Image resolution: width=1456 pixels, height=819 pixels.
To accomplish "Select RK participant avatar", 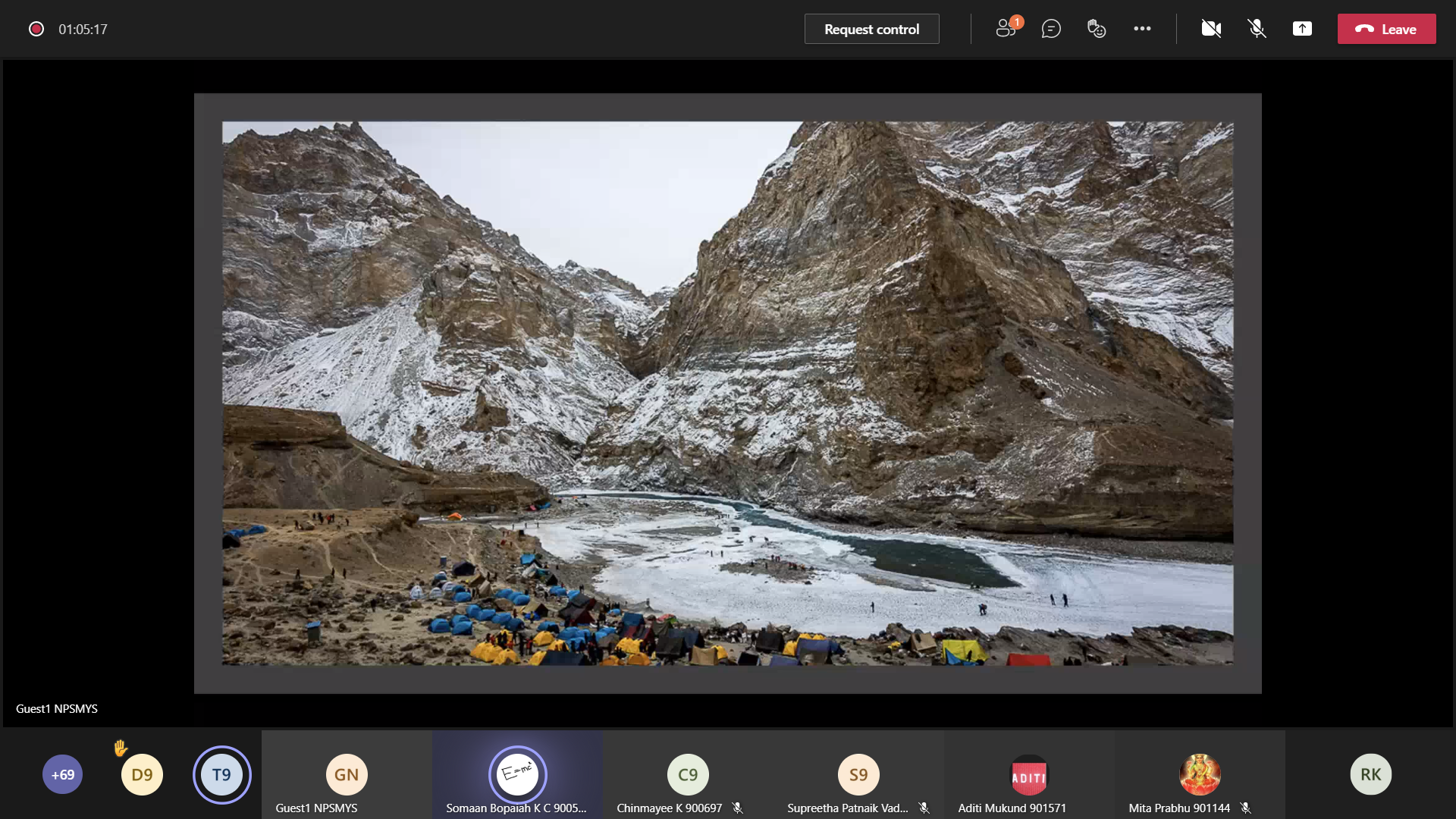I will 1370,774.
